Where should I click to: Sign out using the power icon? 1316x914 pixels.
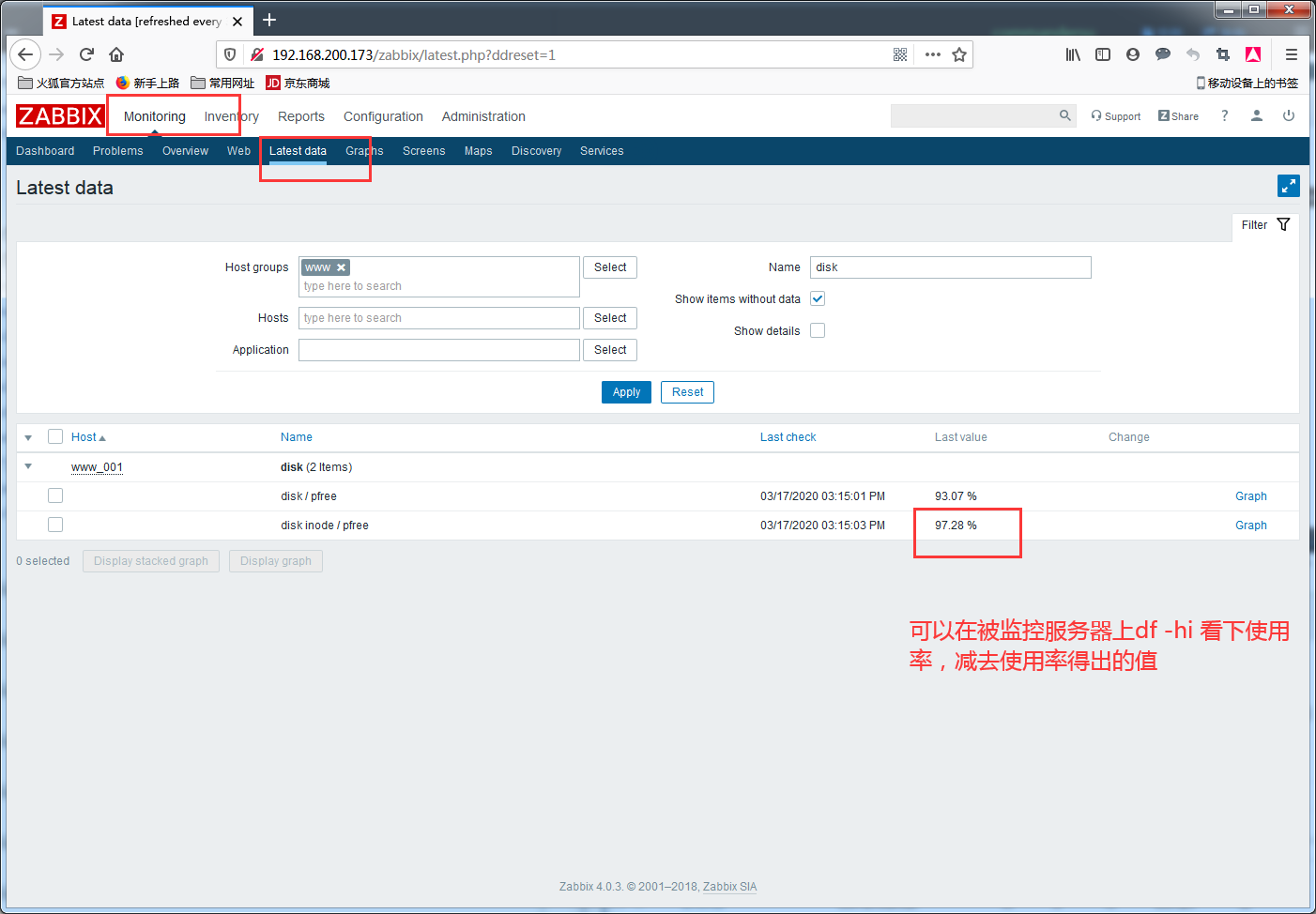[1289, 115]
